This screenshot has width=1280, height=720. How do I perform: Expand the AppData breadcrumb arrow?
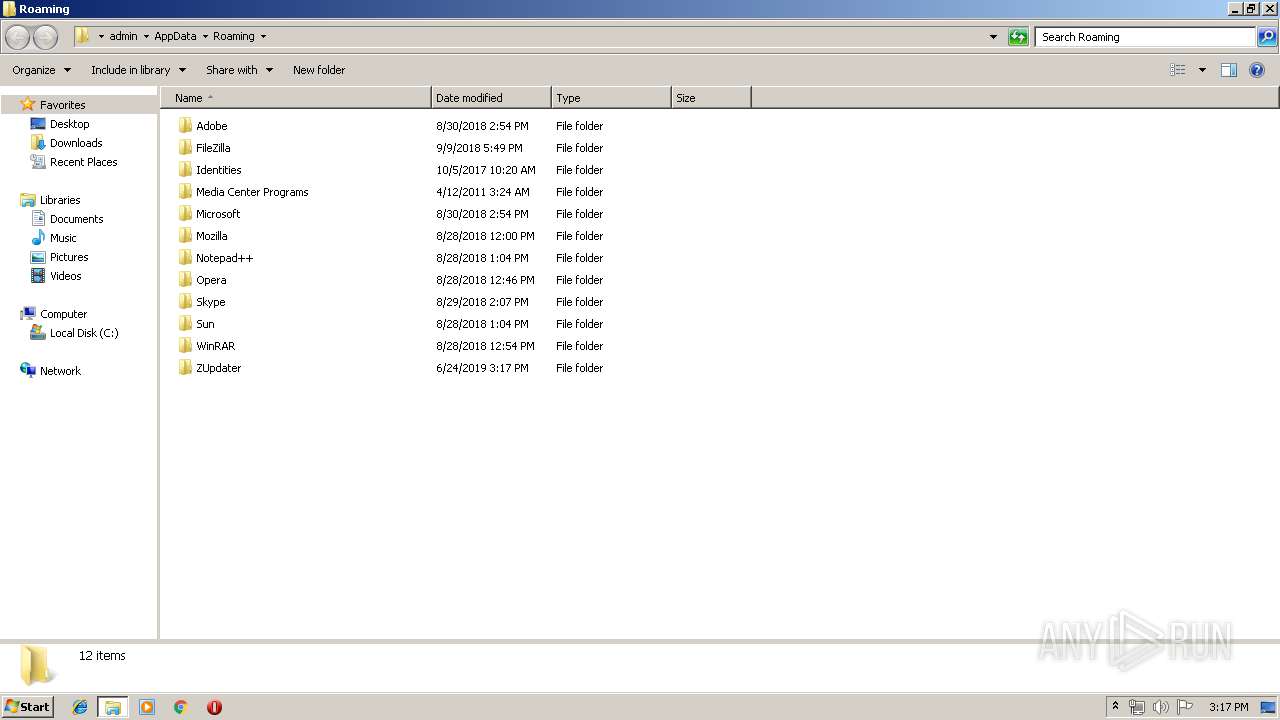click(205, 37)
